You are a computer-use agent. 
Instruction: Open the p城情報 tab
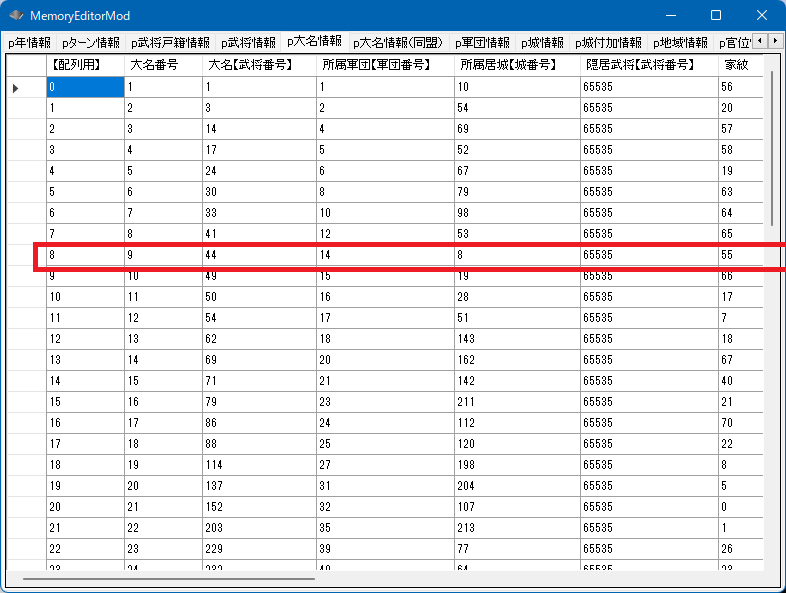(543, 43)
